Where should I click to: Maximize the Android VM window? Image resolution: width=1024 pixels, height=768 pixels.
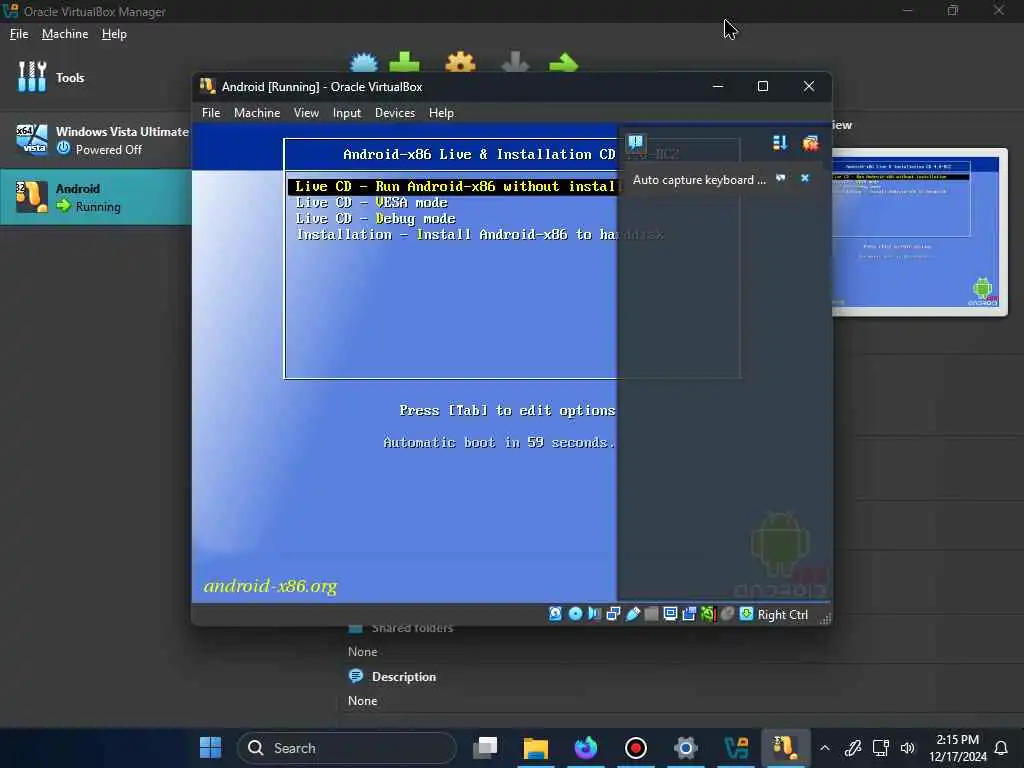click(x=763, y=86)
